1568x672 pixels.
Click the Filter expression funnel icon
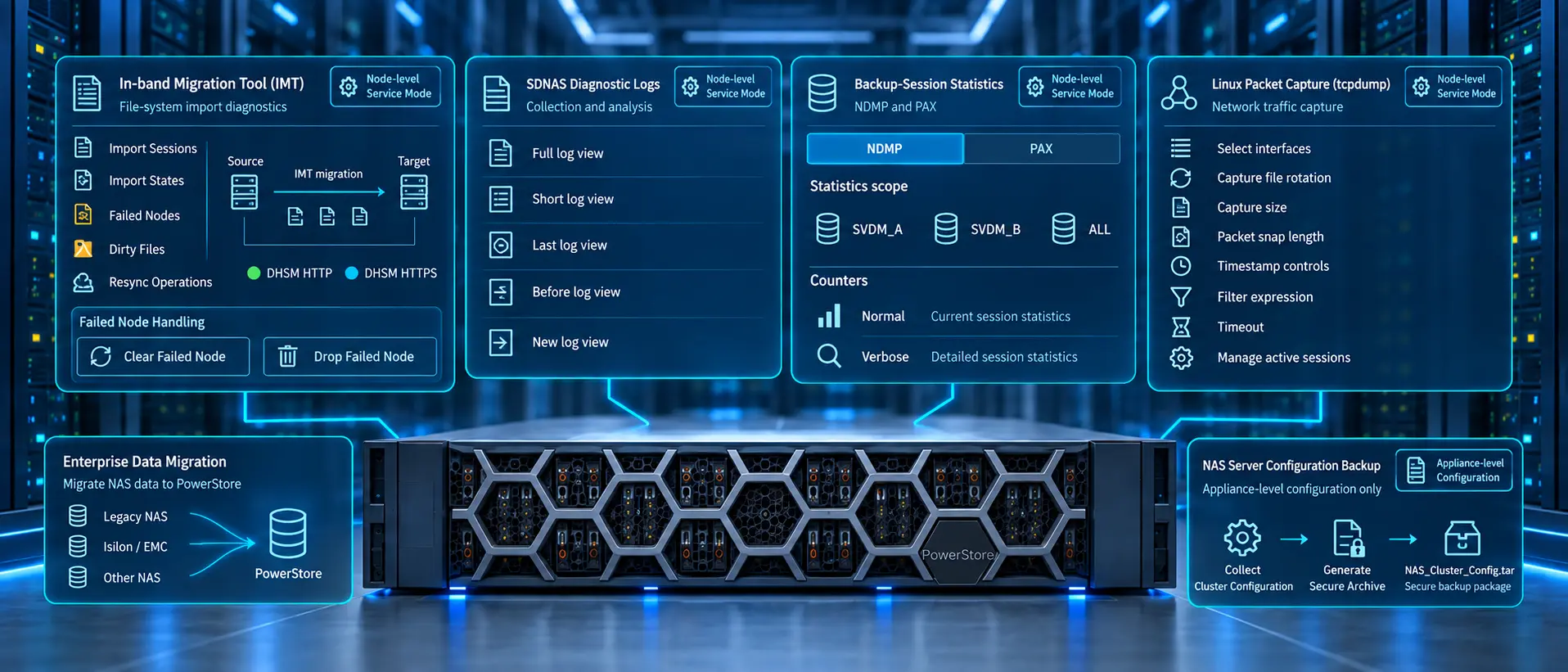click(x=1180, y=297)
